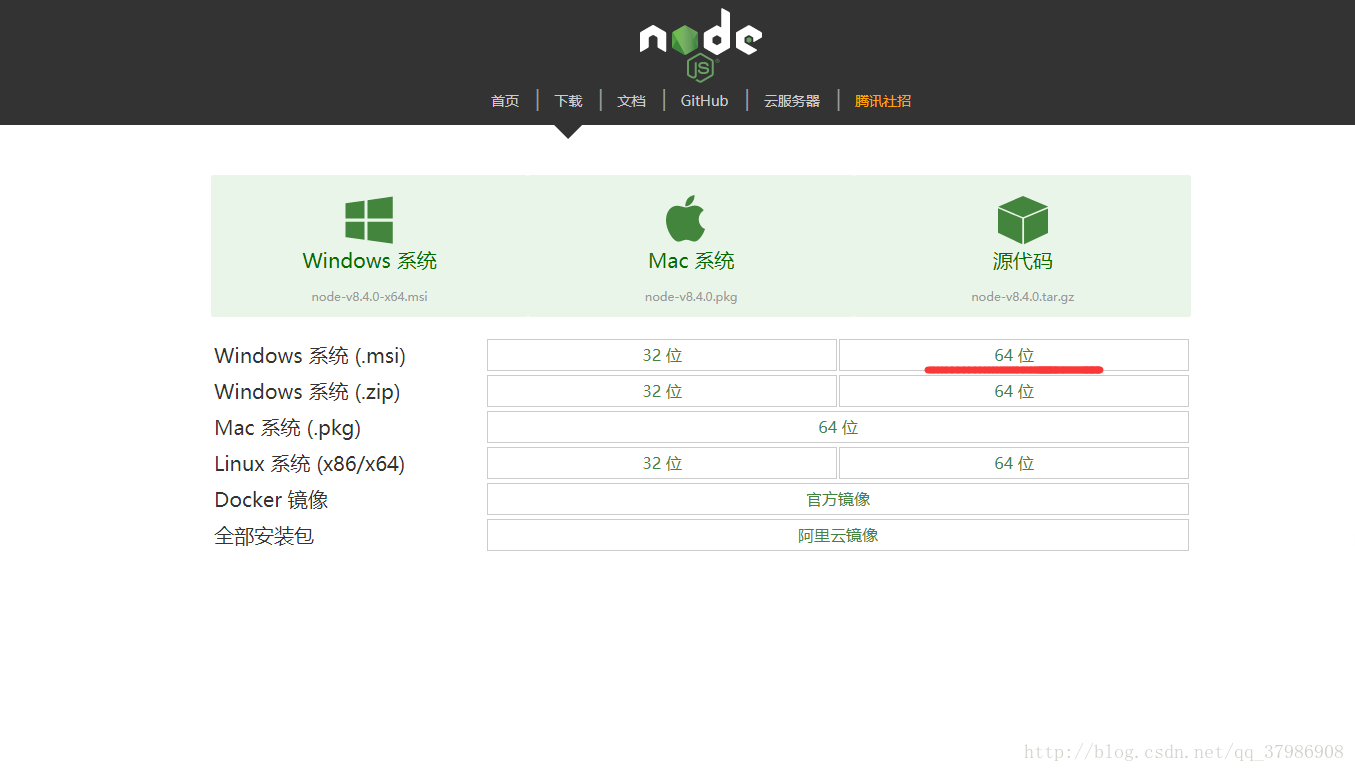Click the Windows logo icon
The height and width of the screenshot is (772, 1355).
point(369,220)
